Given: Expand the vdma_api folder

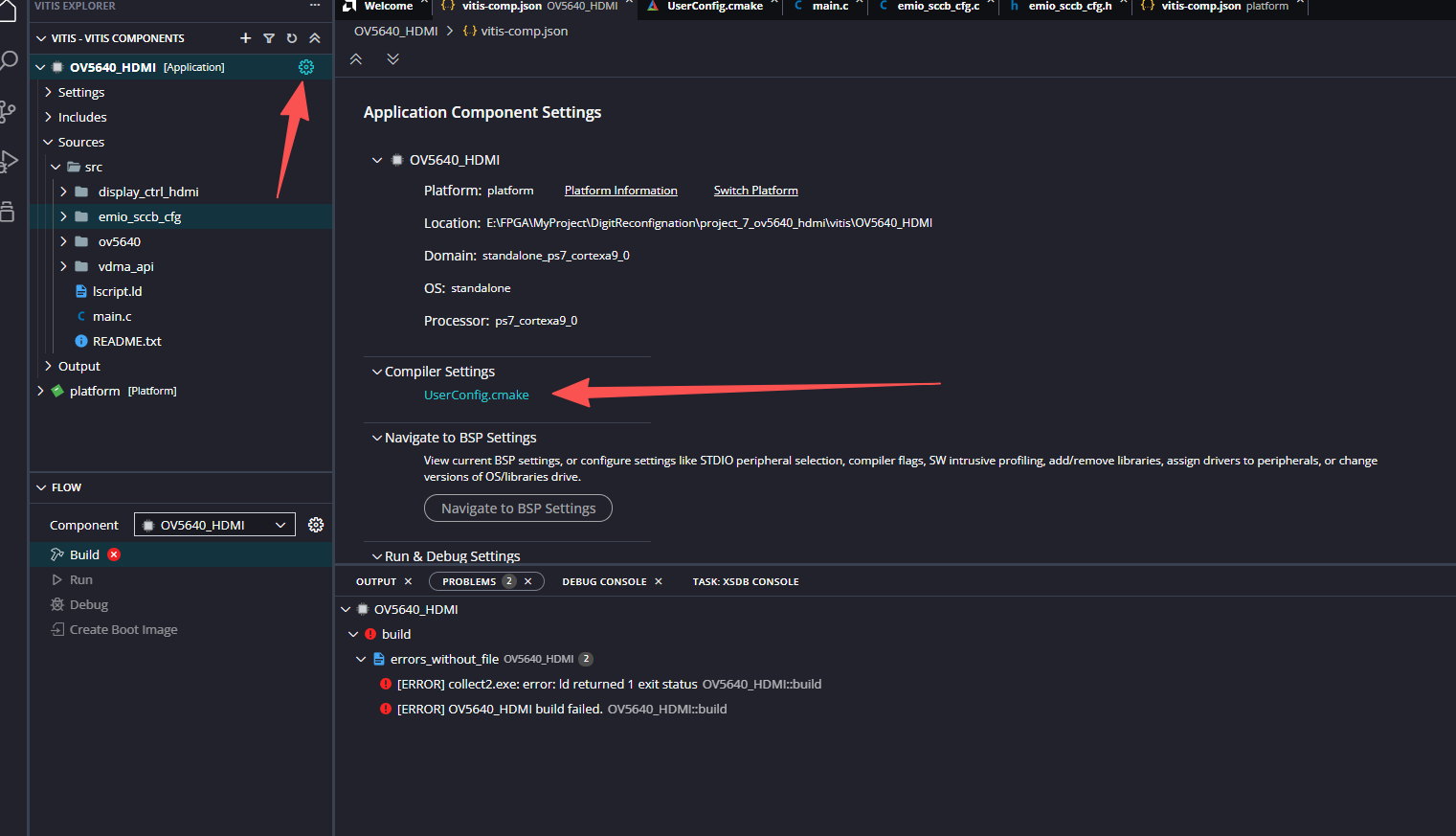Looking at the screenshot, I should (63, 266).
